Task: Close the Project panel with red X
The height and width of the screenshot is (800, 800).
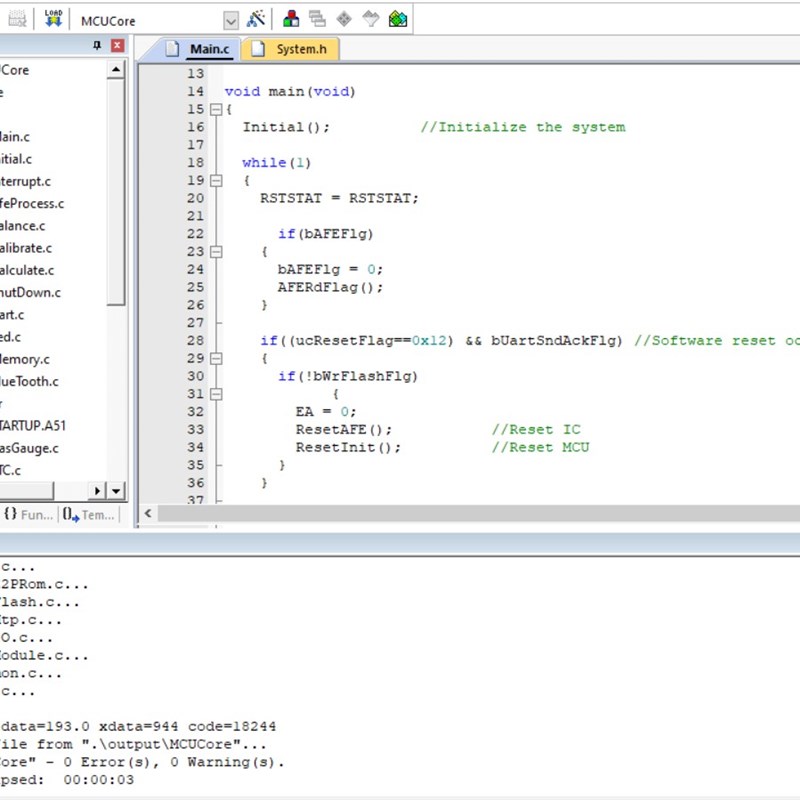Action: click(x=117, y=45)
